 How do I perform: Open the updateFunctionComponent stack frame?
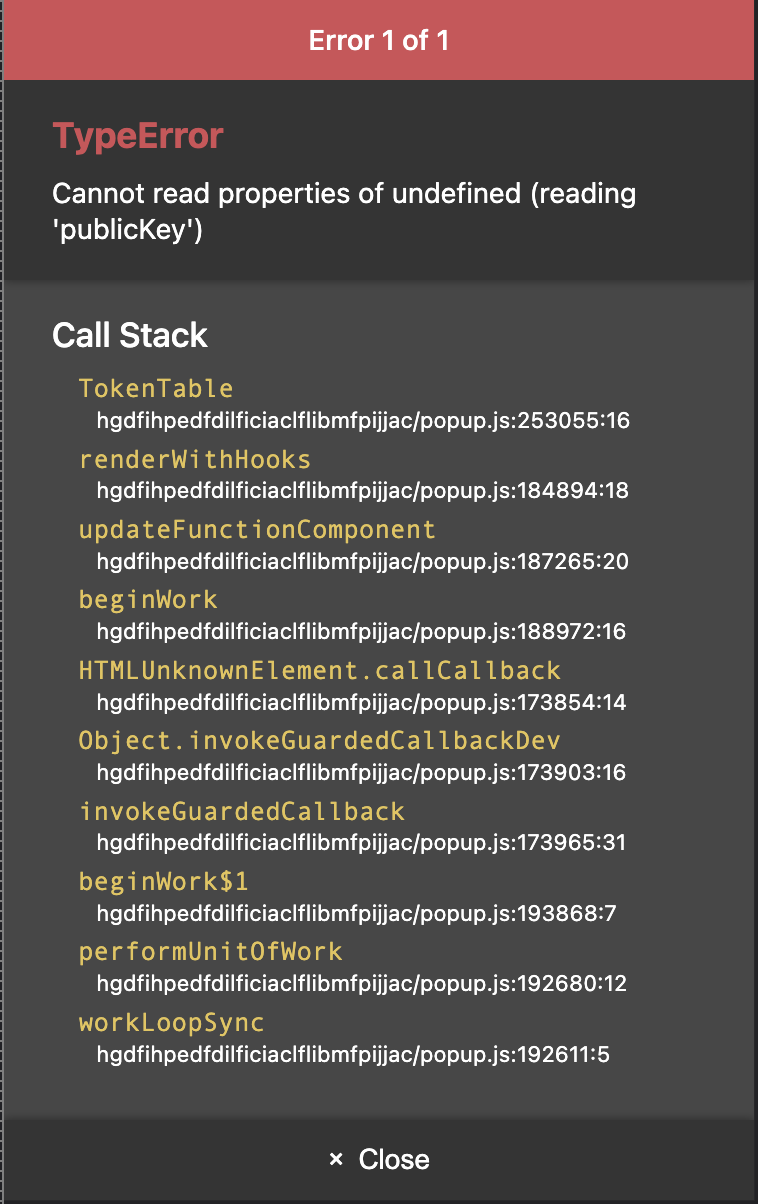click(x=254, y=530)
